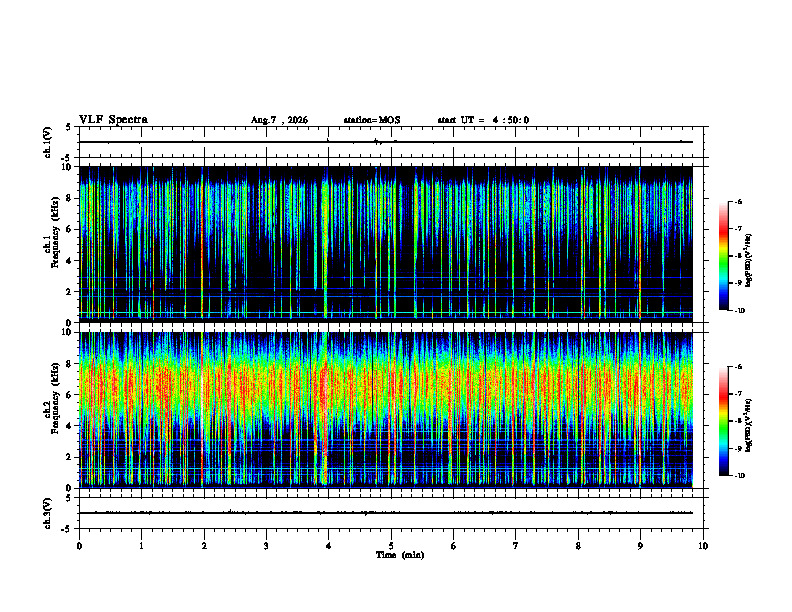792x612 pixels.
Task: Click the time axis tick label "9"
Action: tap(640, 546)
